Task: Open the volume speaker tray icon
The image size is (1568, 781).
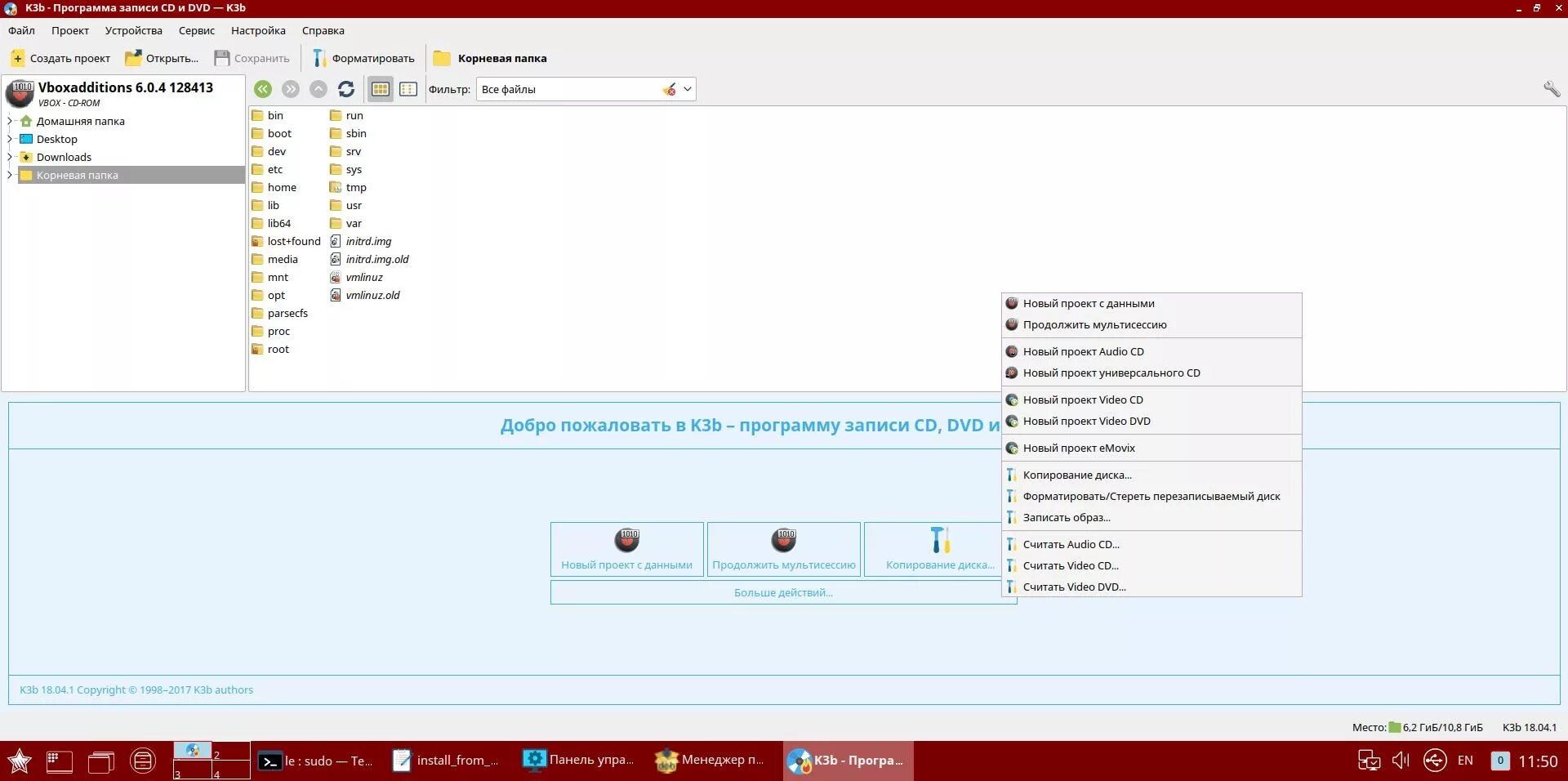Action: [x=1401, y=761]
